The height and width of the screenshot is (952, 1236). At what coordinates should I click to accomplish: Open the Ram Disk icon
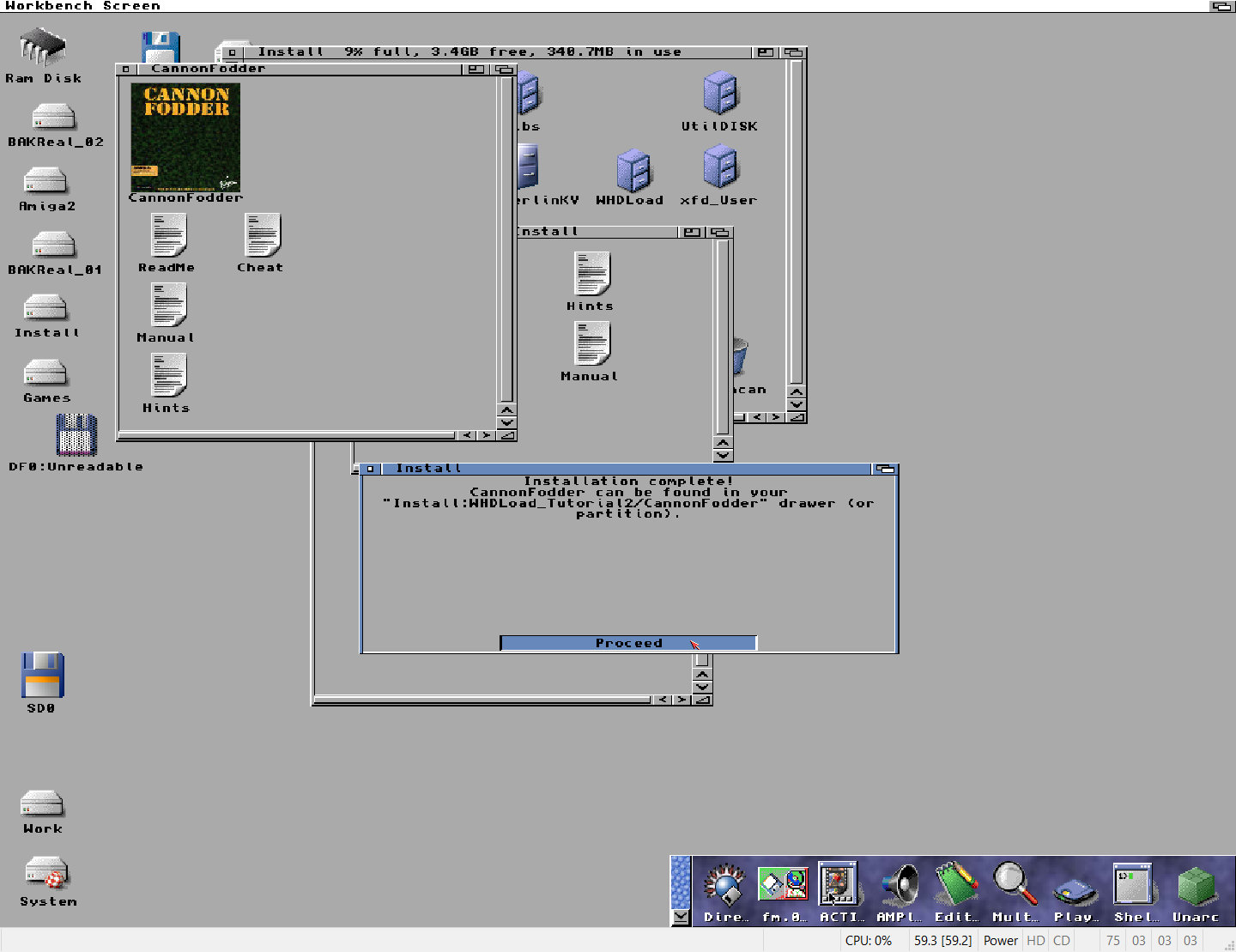(x=43, y=47)
